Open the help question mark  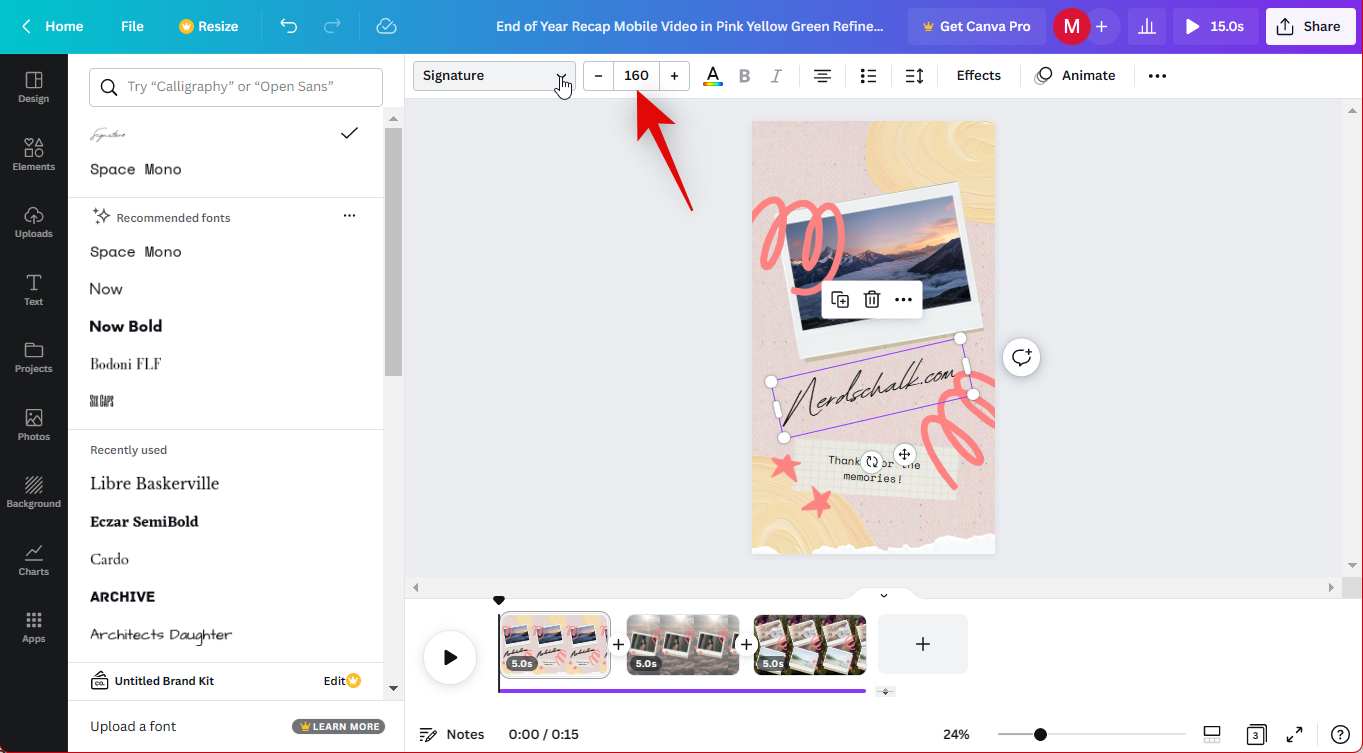(x=1340, y=734)
